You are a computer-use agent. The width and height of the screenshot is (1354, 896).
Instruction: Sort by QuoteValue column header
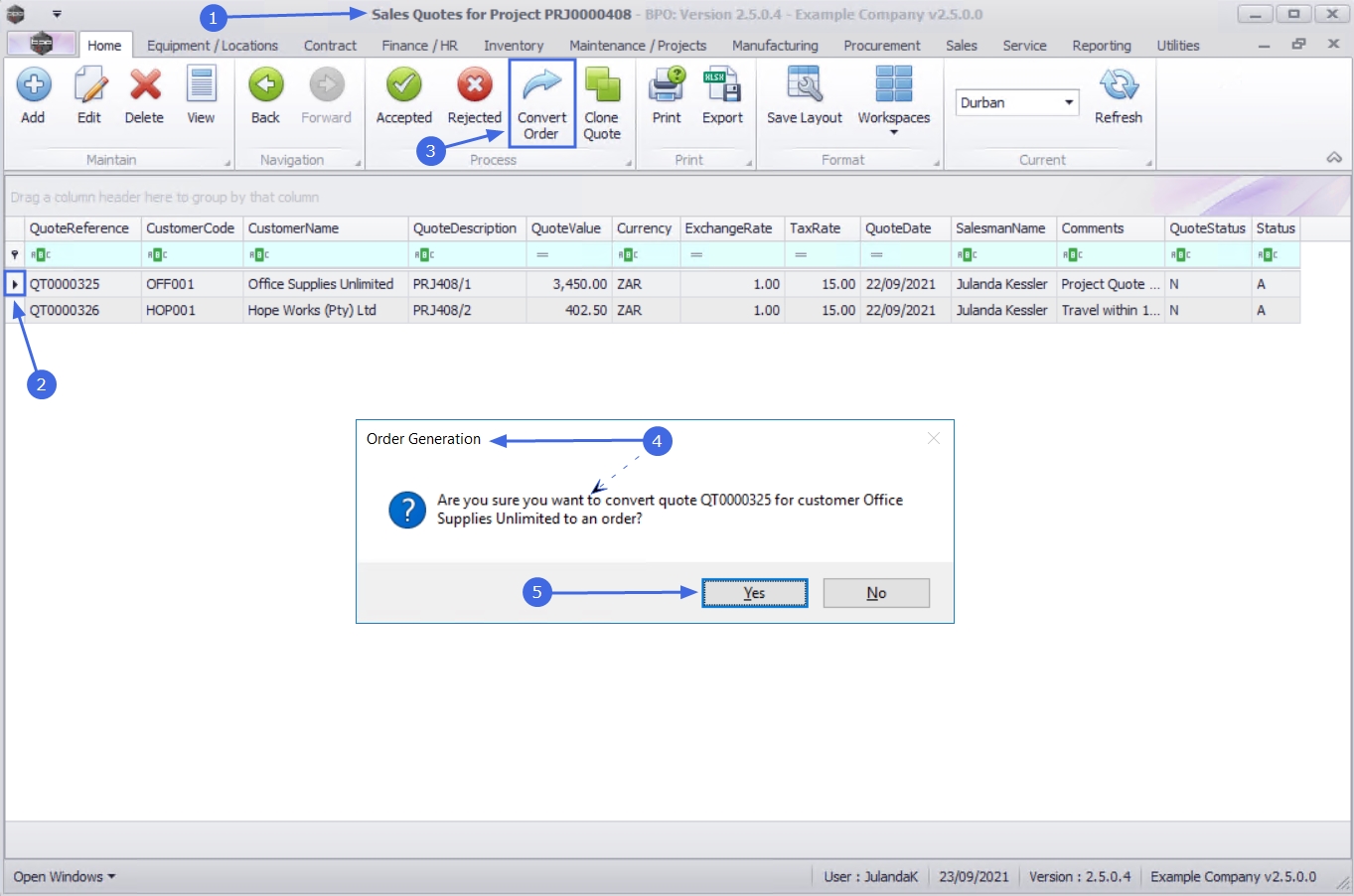pos(569,228)
